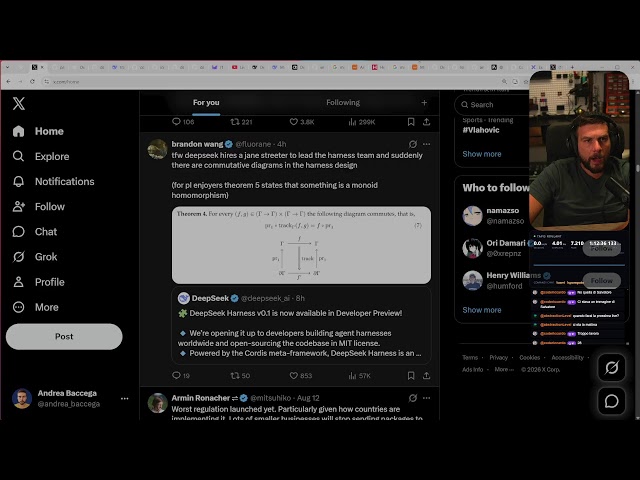Image resolution: width=640 pixels, height=480 pixels.
Task: View analytics showing 299K views
Action: pos(362,122)
